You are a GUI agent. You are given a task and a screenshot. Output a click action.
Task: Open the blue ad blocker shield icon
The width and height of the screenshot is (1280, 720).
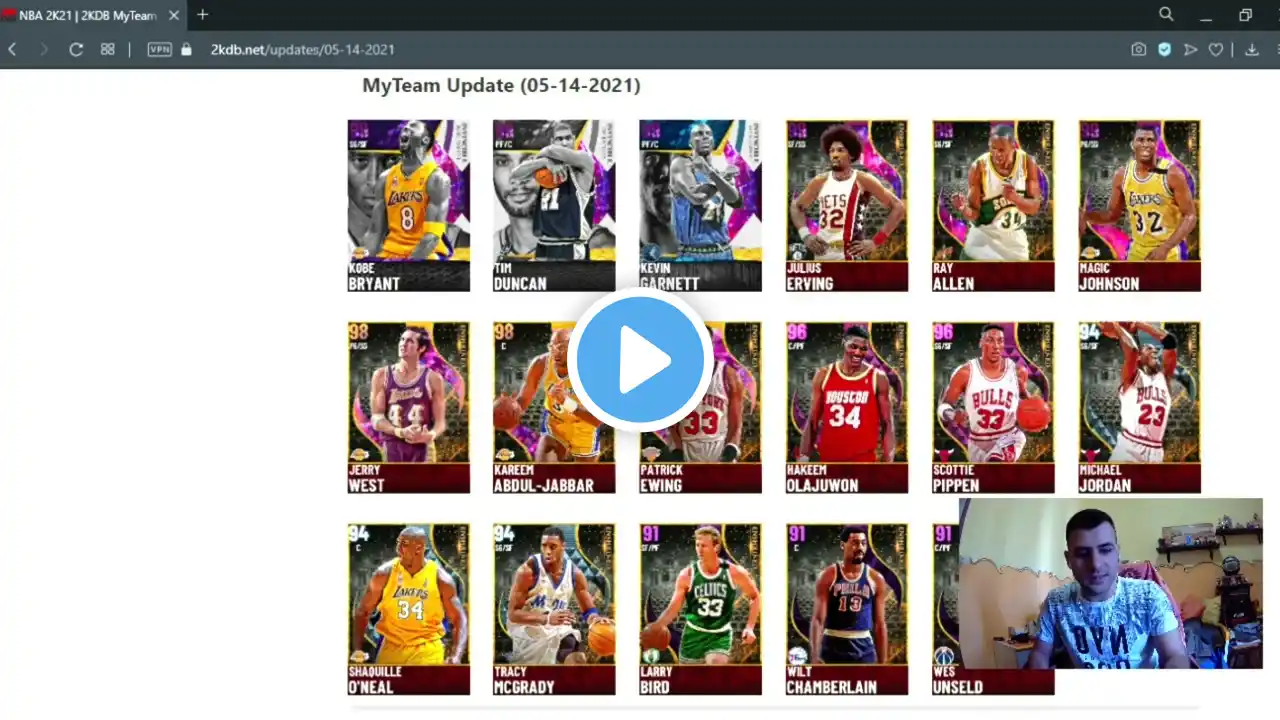[1165, 49]
